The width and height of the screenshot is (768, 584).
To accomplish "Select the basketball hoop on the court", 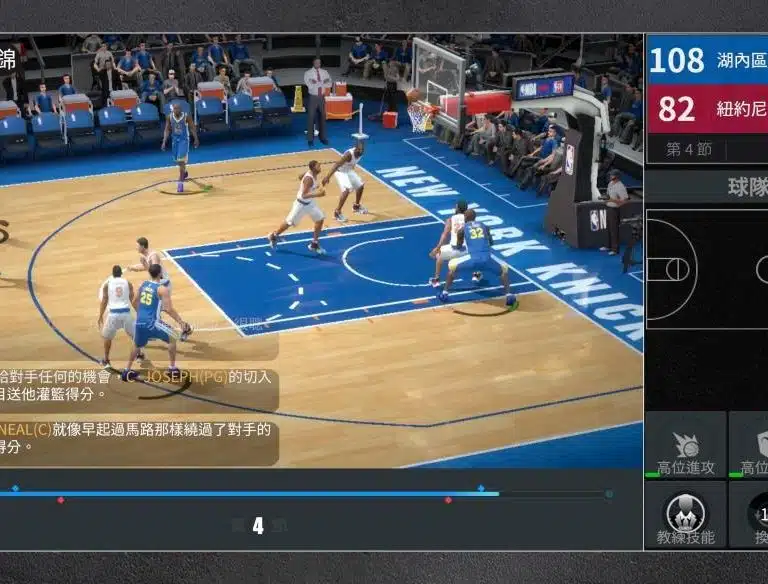I will 419,112.
